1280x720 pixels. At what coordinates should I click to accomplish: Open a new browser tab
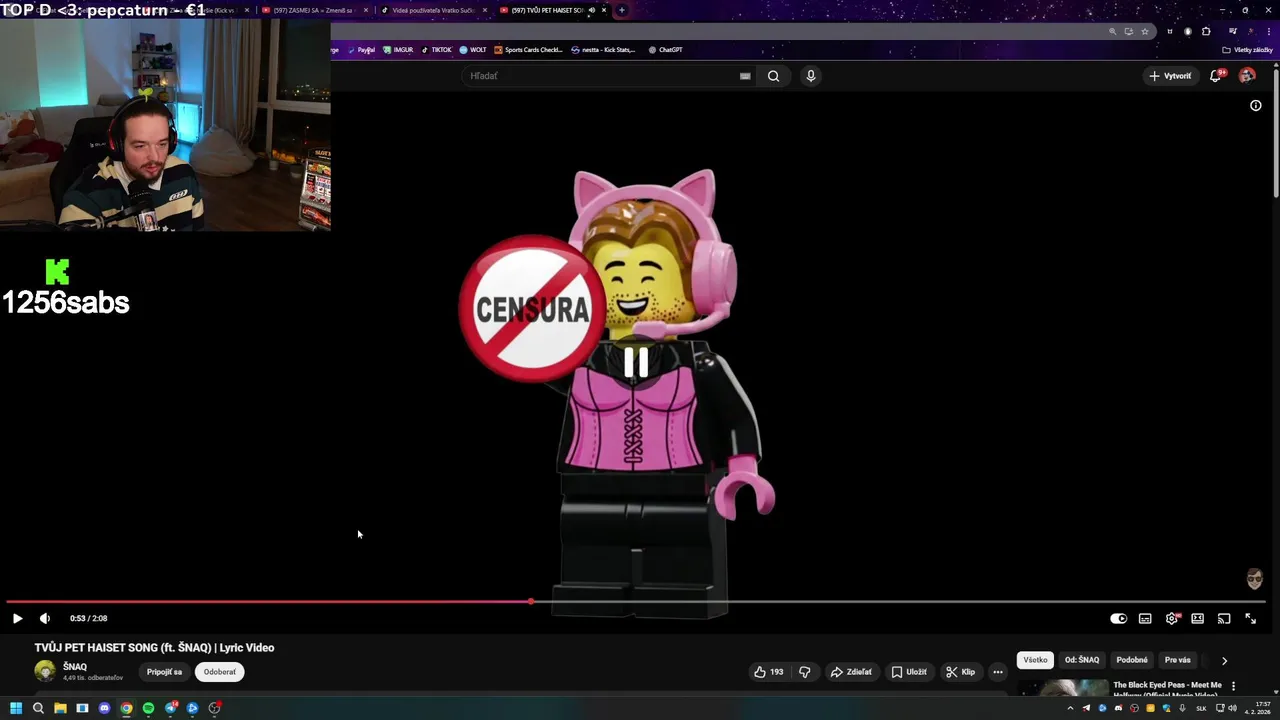[x=622, y=10]
